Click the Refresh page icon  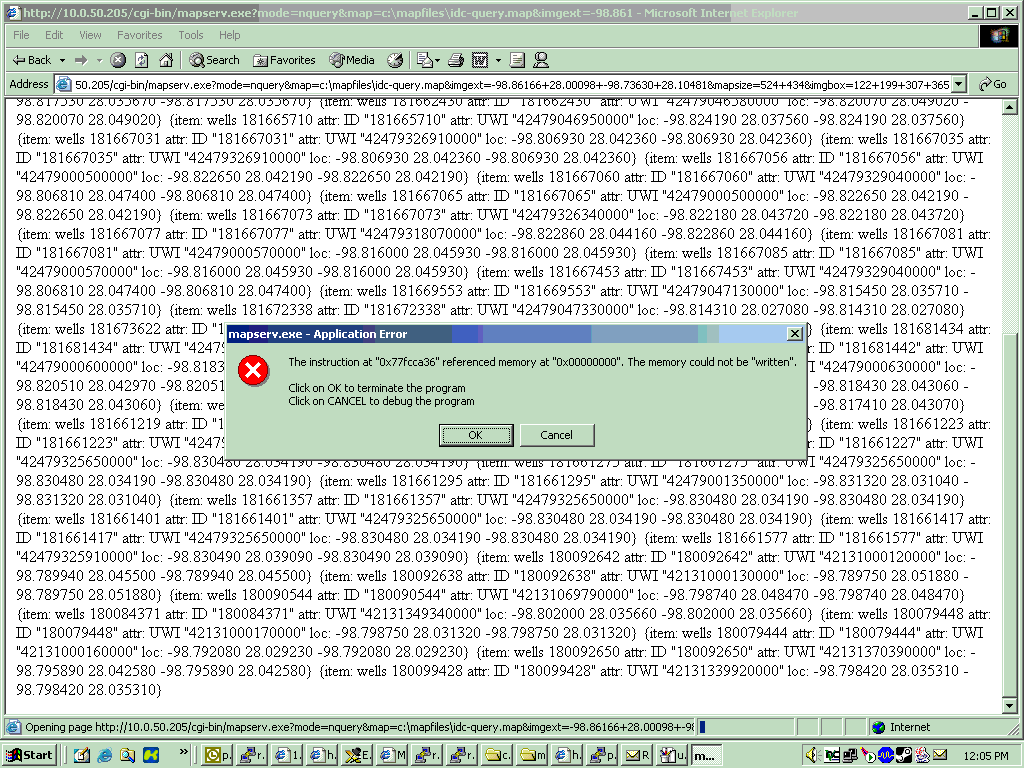[141, 60]
